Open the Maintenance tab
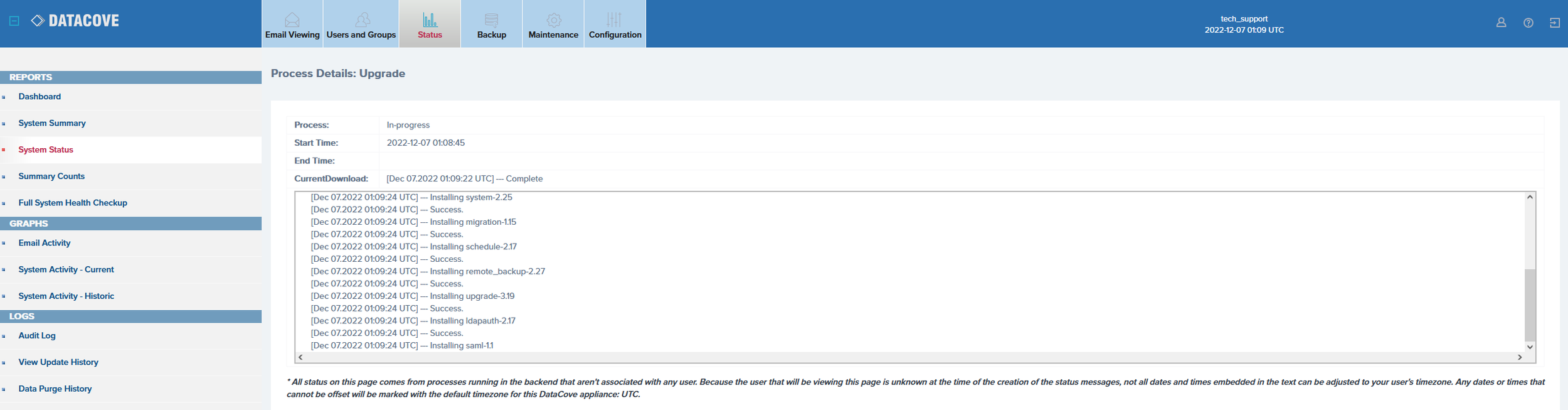The height and width of the screenshot is (410, 1568). 553,24
